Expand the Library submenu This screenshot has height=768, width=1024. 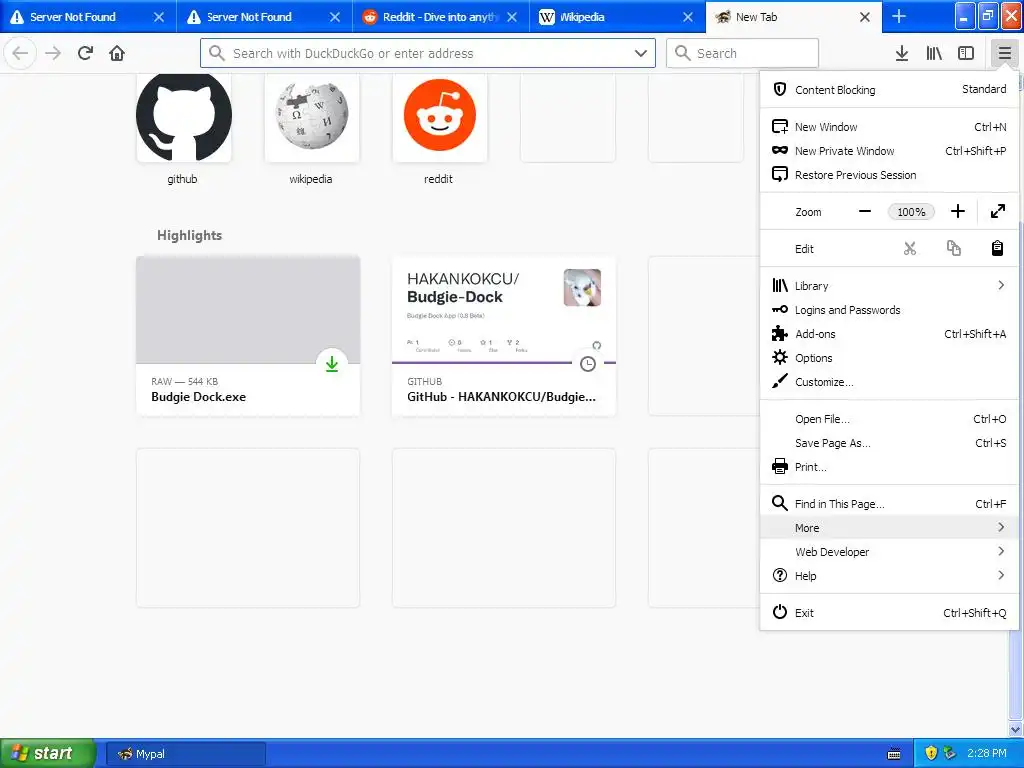tap(889, 285)
